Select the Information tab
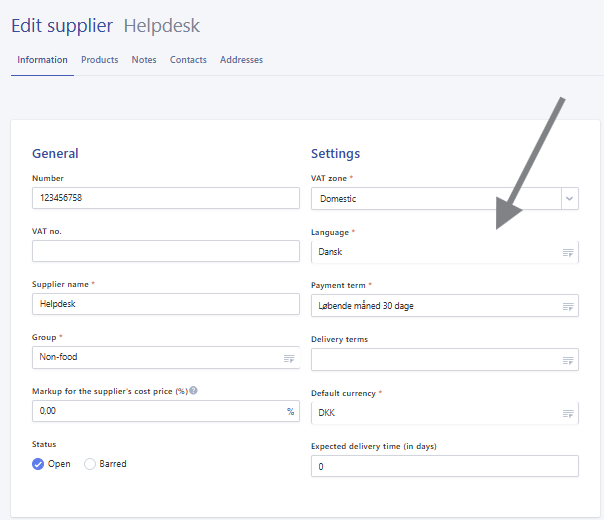This screenshot has height=520, width=604. click(x=42, y=60)
